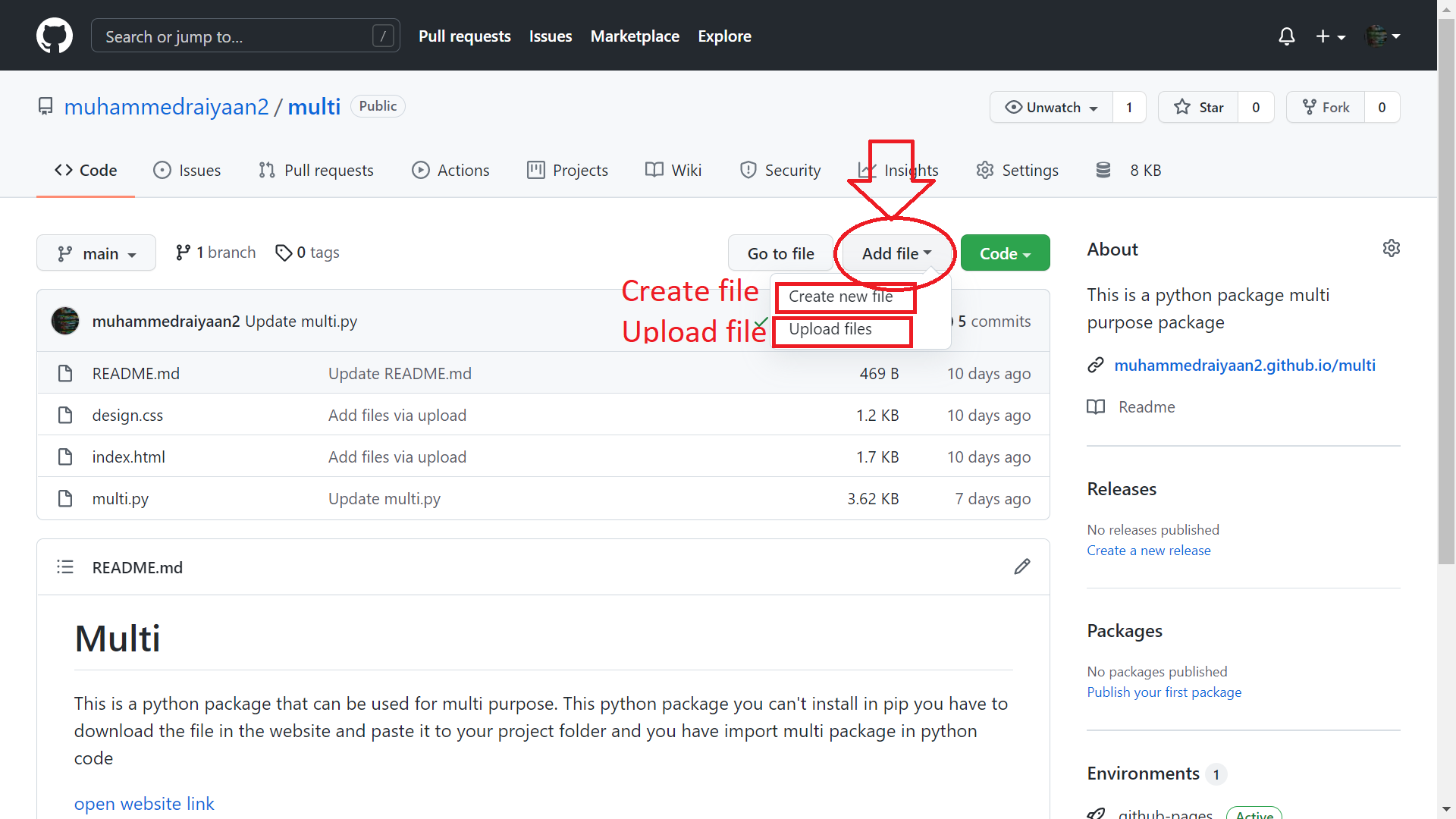Edit README with the pencil icon

[x=1021, y=567]
